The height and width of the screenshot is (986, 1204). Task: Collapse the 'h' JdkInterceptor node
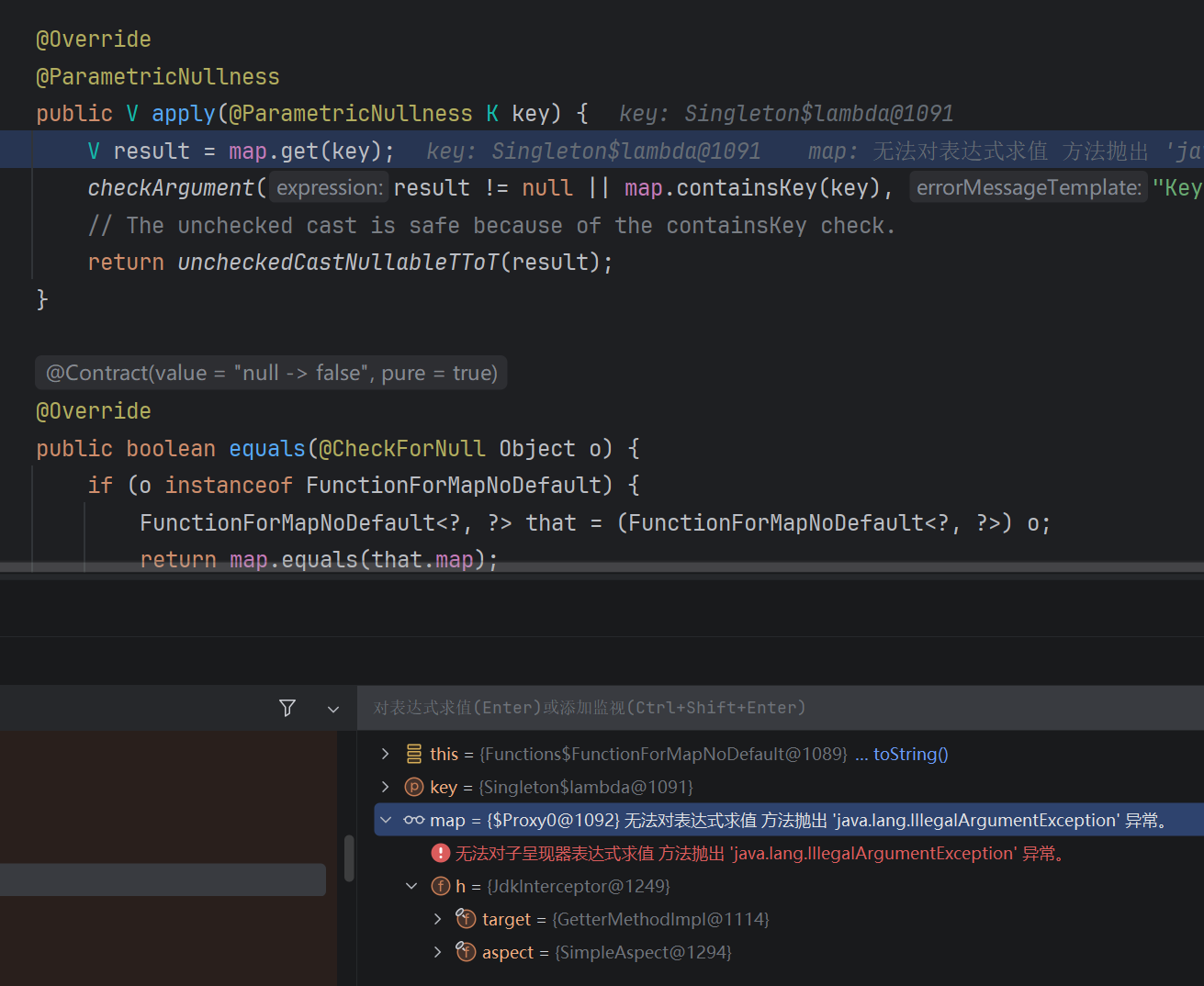[411, 886]
